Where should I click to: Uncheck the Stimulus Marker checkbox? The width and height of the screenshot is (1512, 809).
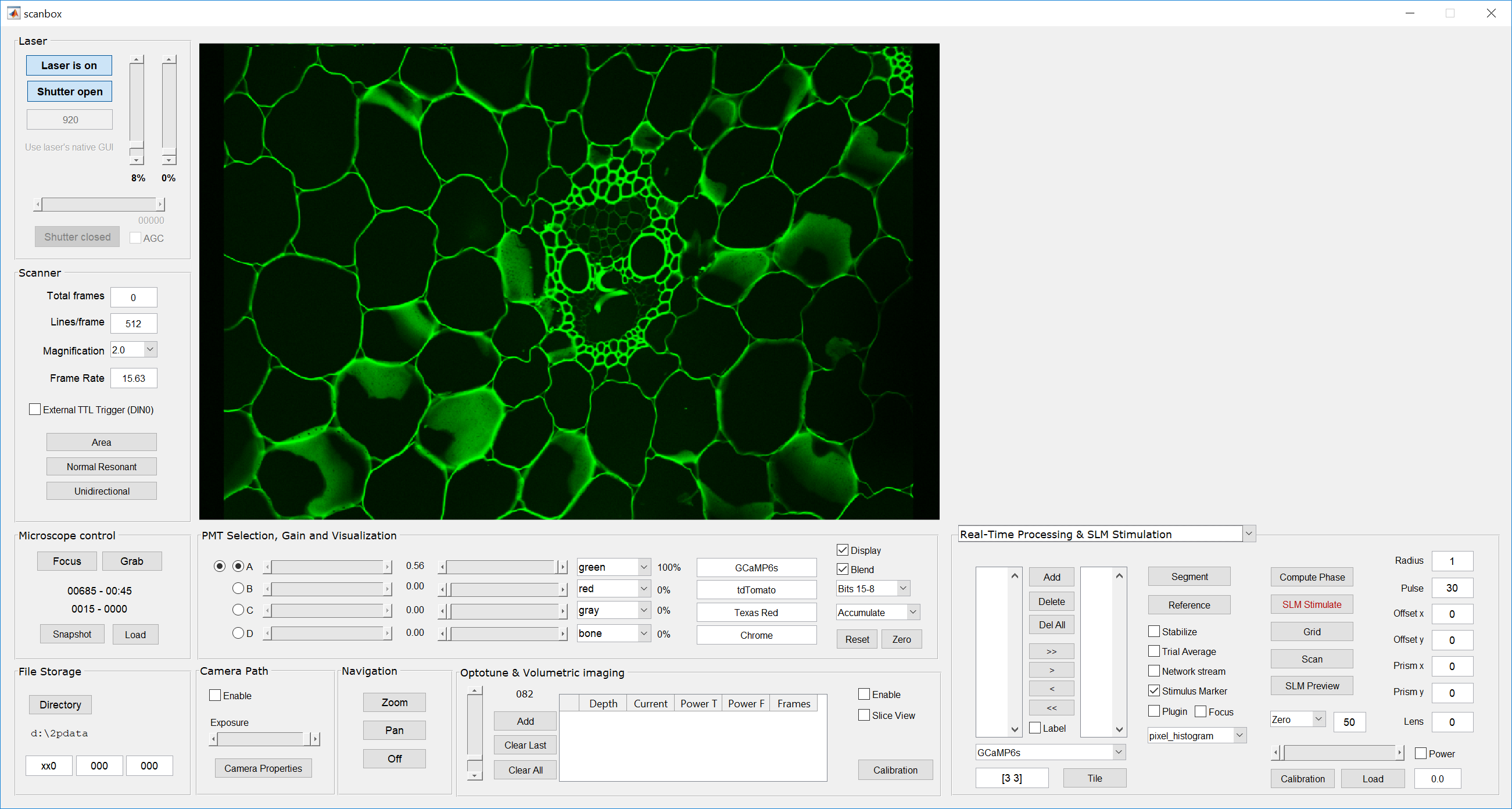coord(1154,691)
